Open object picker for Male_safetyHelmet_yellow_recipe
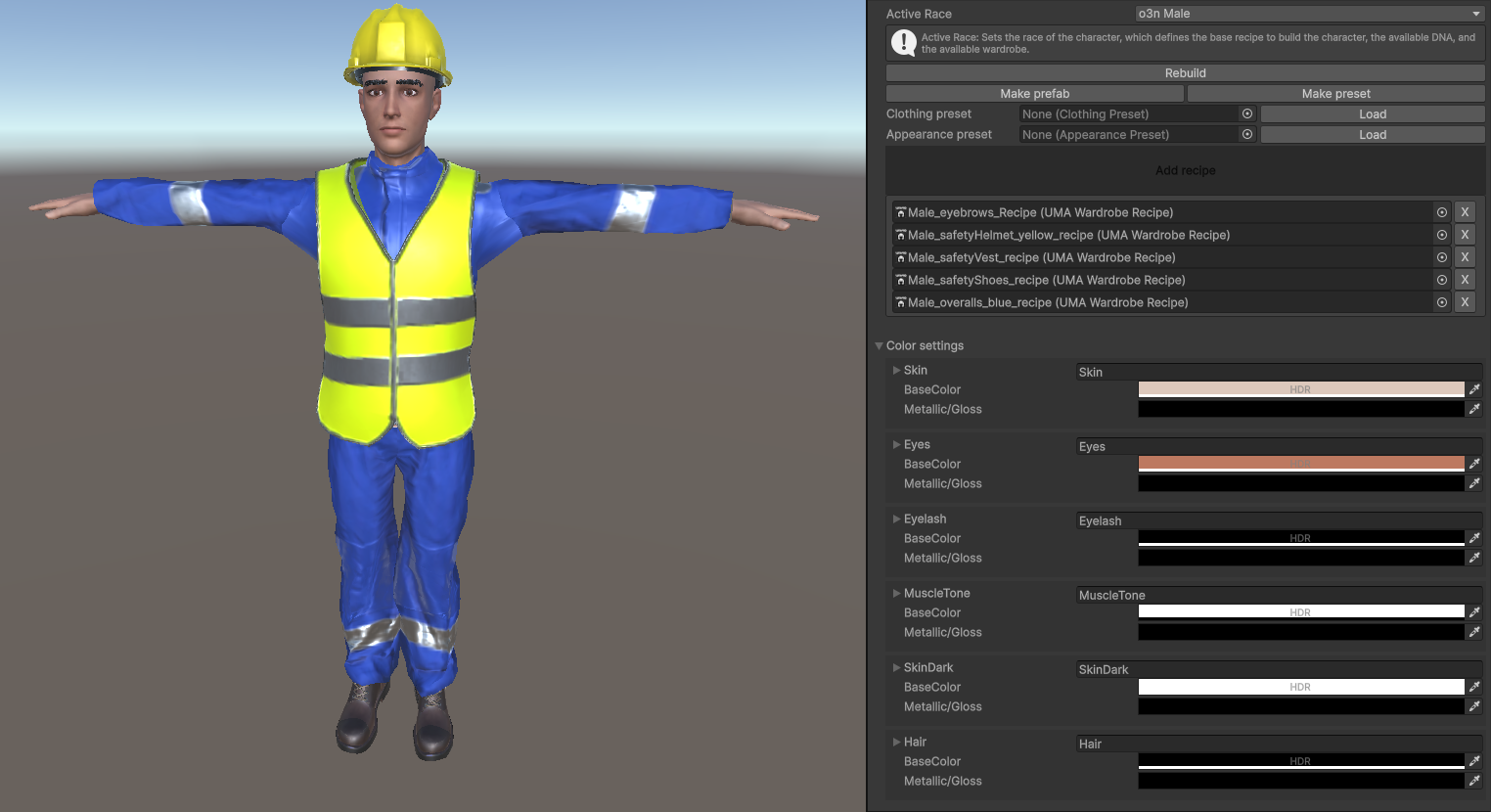Viewport: 1491px width, 812px height. [x=1442, y=235]
